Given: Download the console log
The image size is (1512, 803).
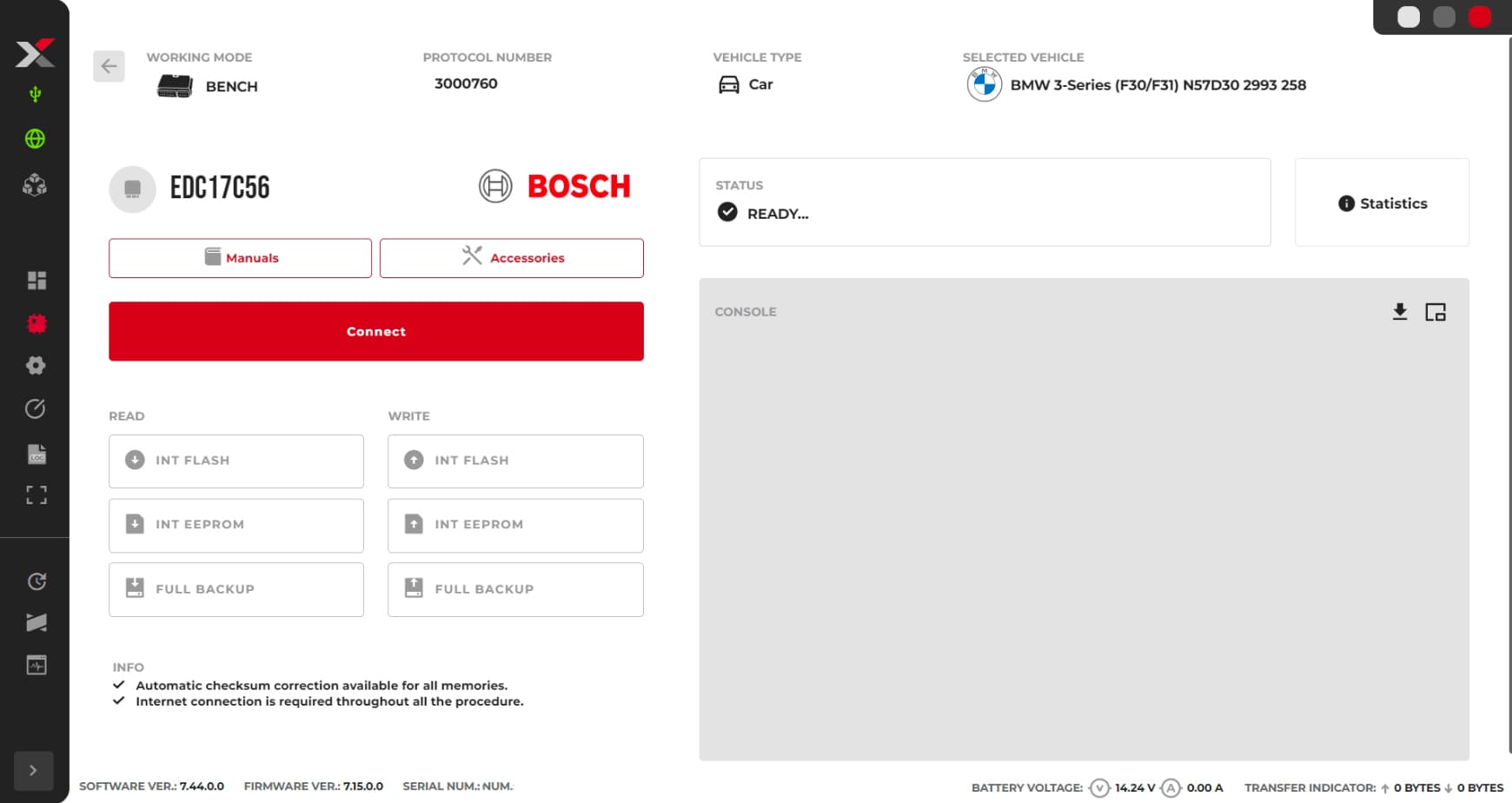Looking at the screenshot, I should pyautogui.click(x=1400, y=311).
